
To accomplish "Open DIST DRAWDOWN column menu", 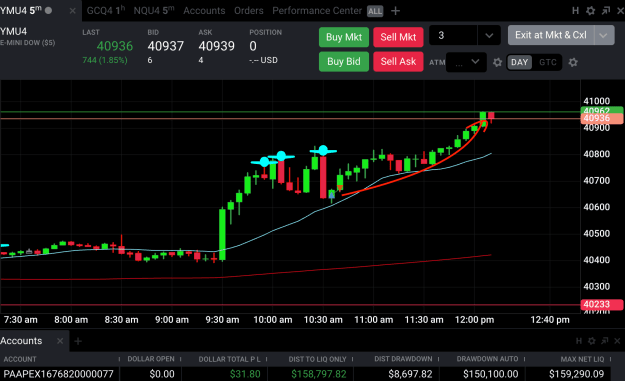I will point(438,359).
